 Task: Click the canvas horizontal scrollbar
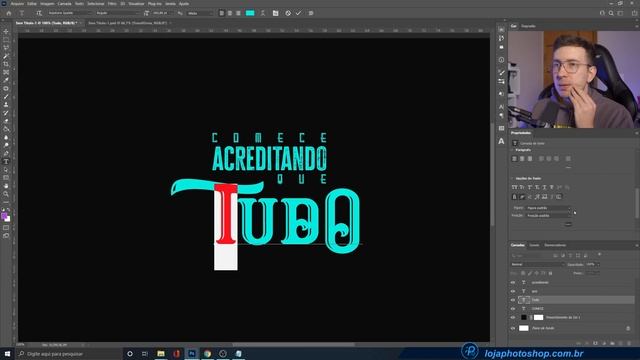pyautogui.click(x=294, y=345)
